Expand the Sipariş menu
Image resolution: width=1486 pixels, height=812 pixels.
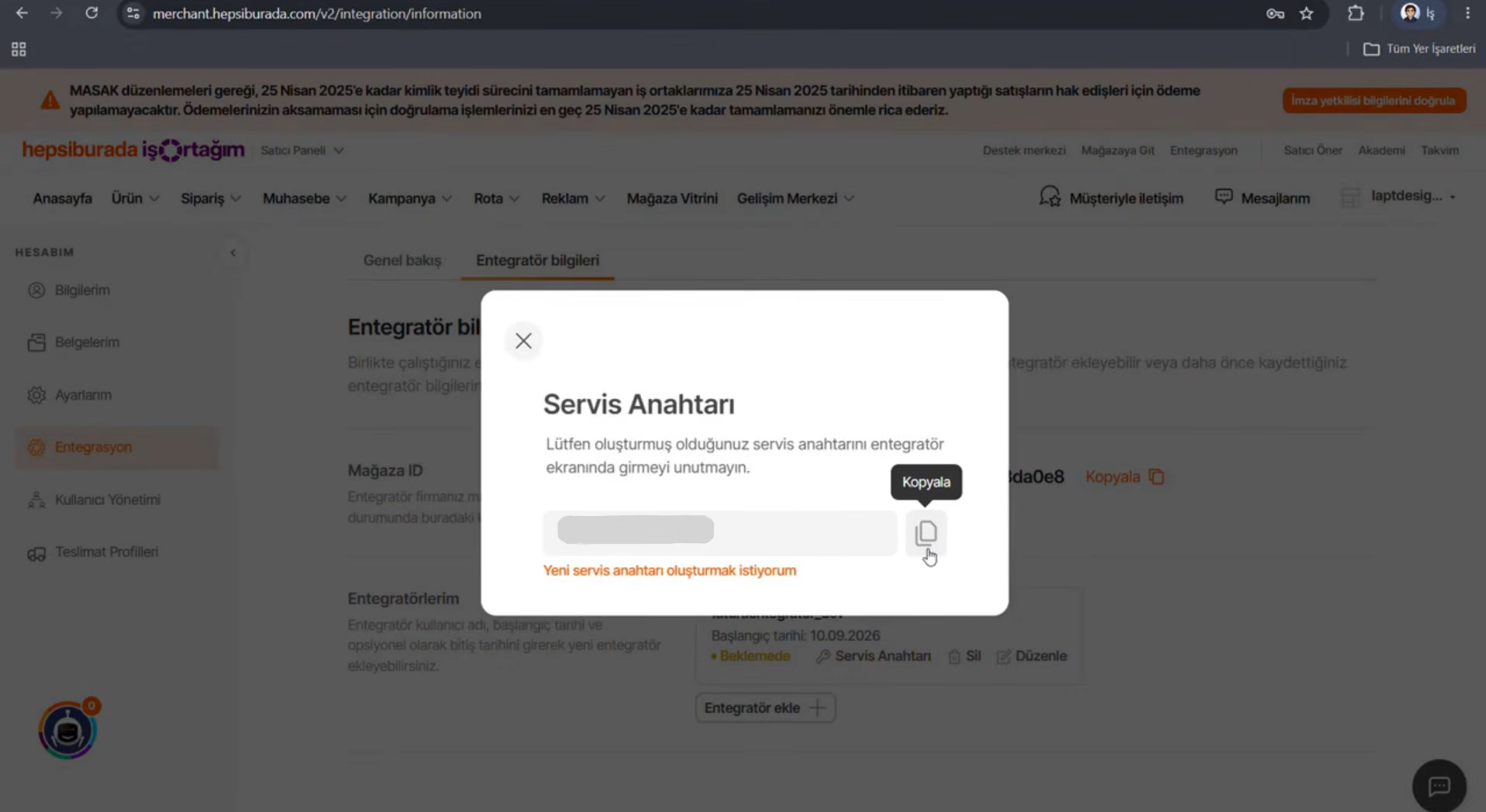tap(210, 198)
